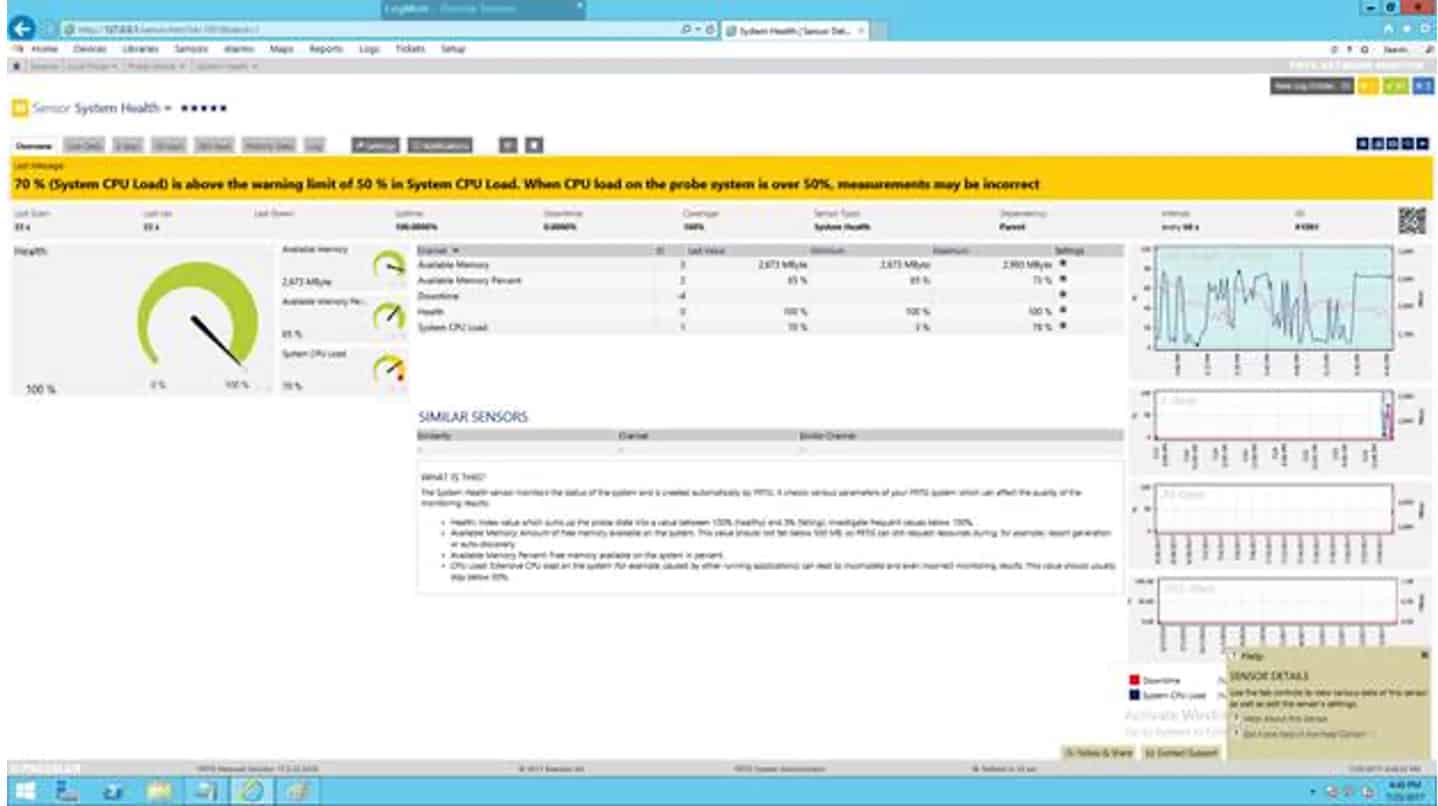The image size is (1438, 806).
Task: Open the Maps menu
Action: (x=281, y=49)
